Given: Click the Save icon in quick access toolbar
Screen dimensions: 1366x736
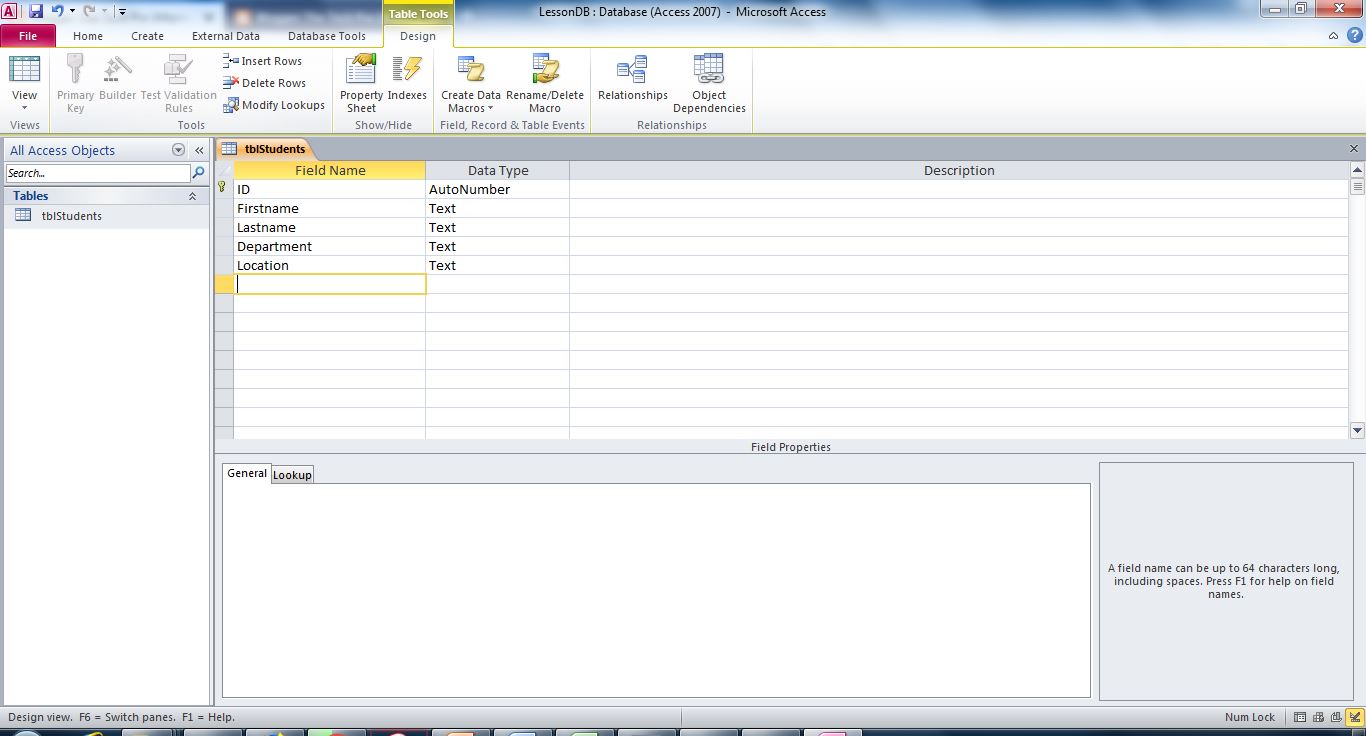Looking at the screenshot, I should tap(36, 11).
